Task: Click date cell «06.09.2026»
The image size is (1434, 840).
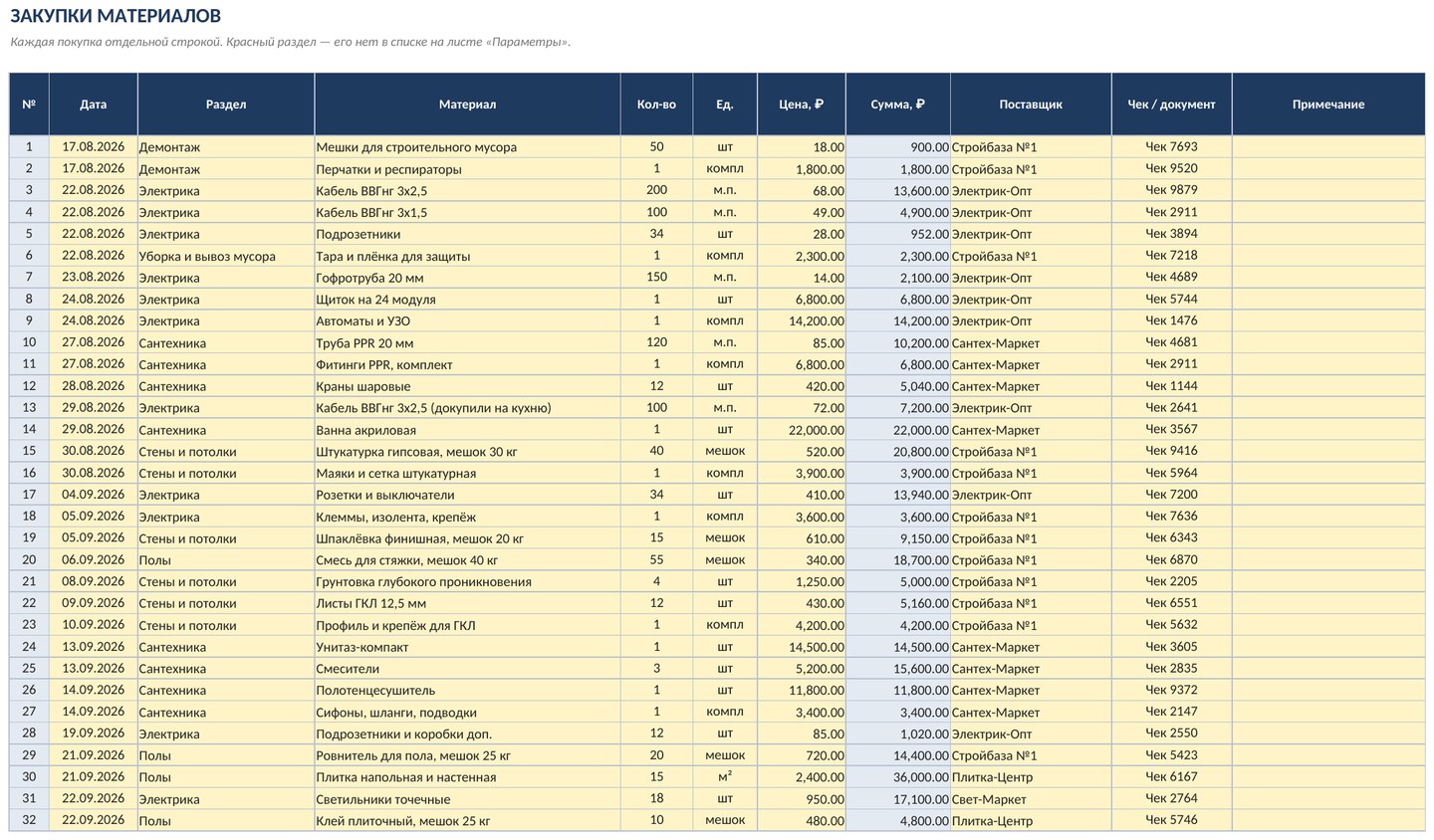Action: click(x=93, y=559)
